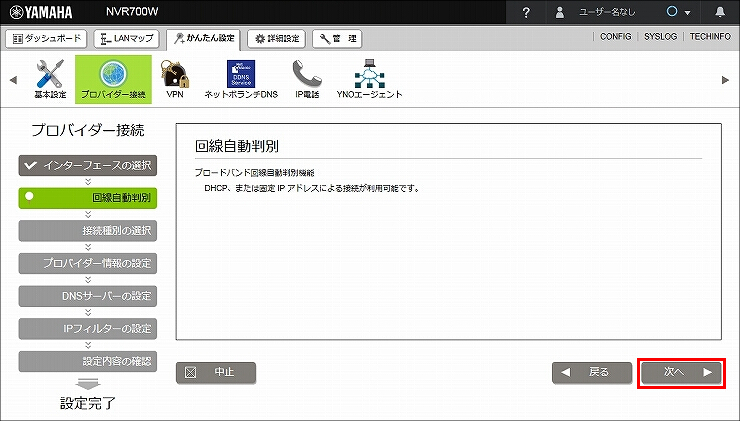The width and height of the screenshot is (740, 421).
Task: Click the 中止 cancel button
Action: (x=216, y=372)
